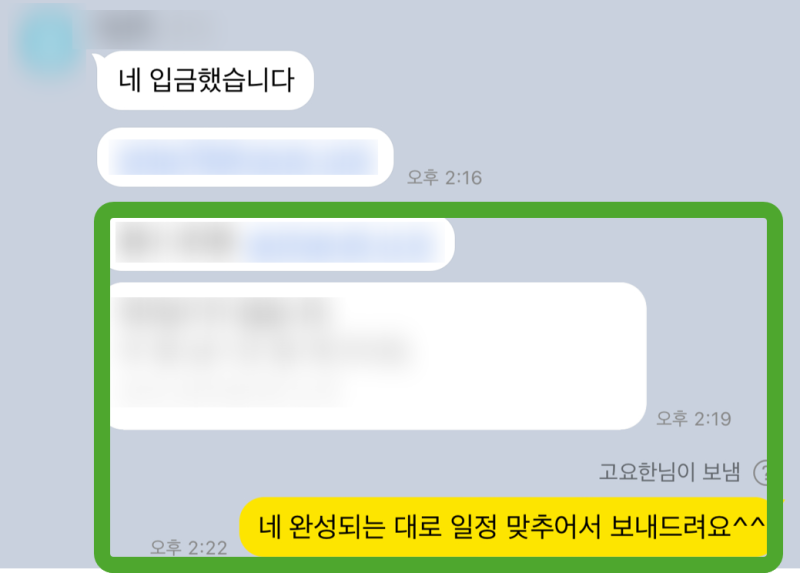This screenshot has width=800, height=573.
Task: Open the blurred sender profile picture
Action: tap(47, 44)
